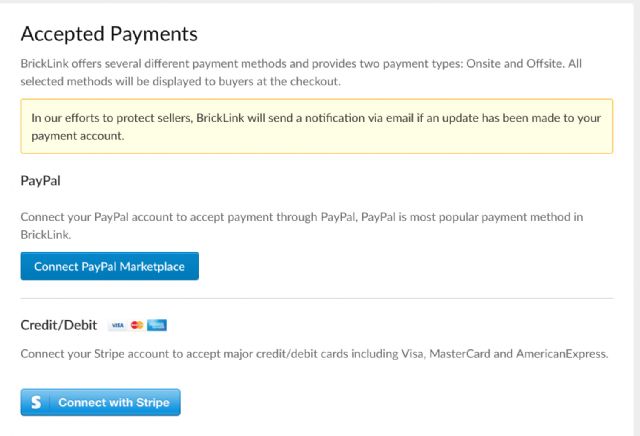Click 'Connect your PayPal account' description text
The height and width of the screenshot is (436, 640).
pos(110,216)
